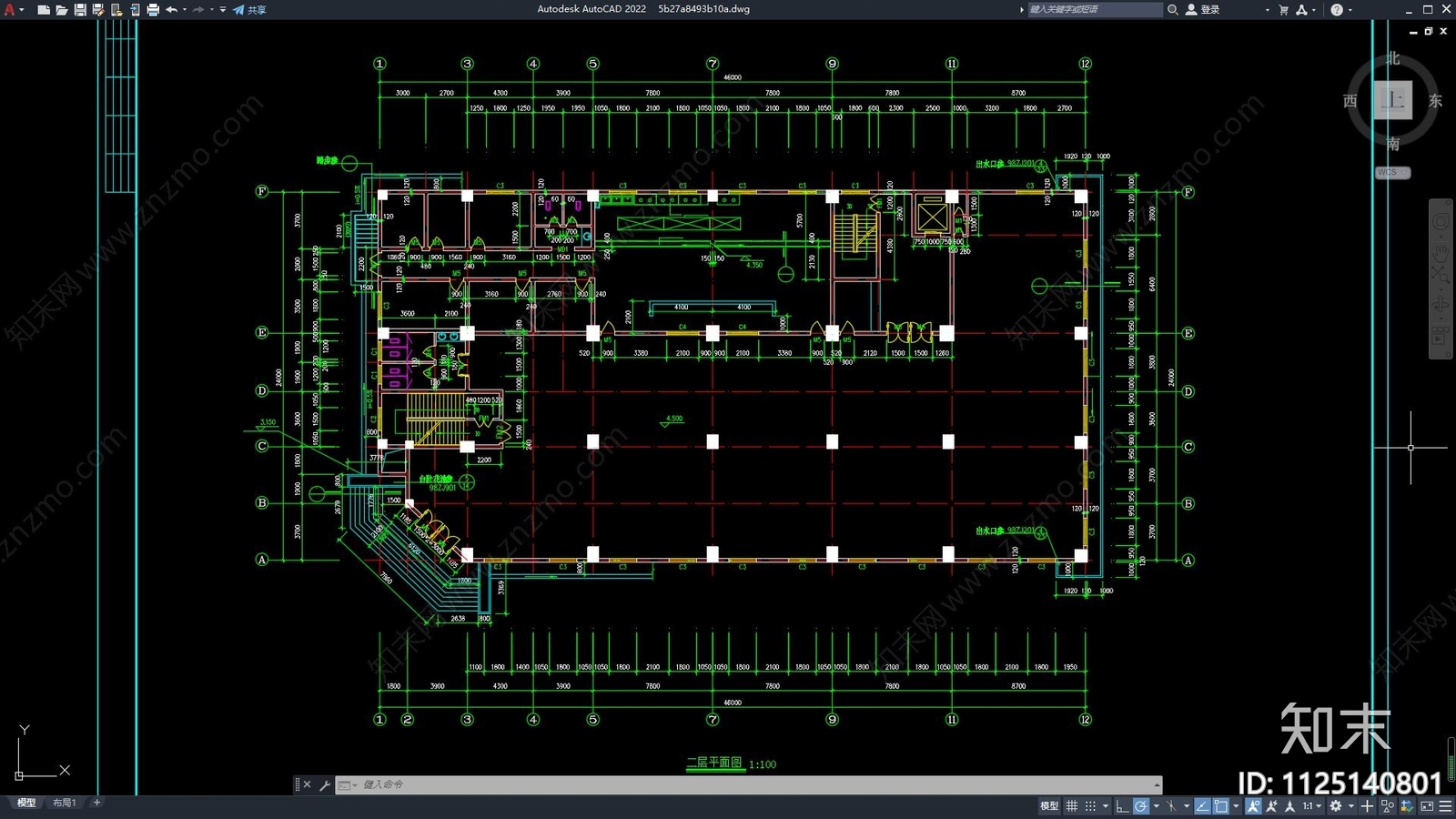Save the current drawing
The width and height of the screenshot is (1456, 819).
pyautogui.click(x=80, y=9)
